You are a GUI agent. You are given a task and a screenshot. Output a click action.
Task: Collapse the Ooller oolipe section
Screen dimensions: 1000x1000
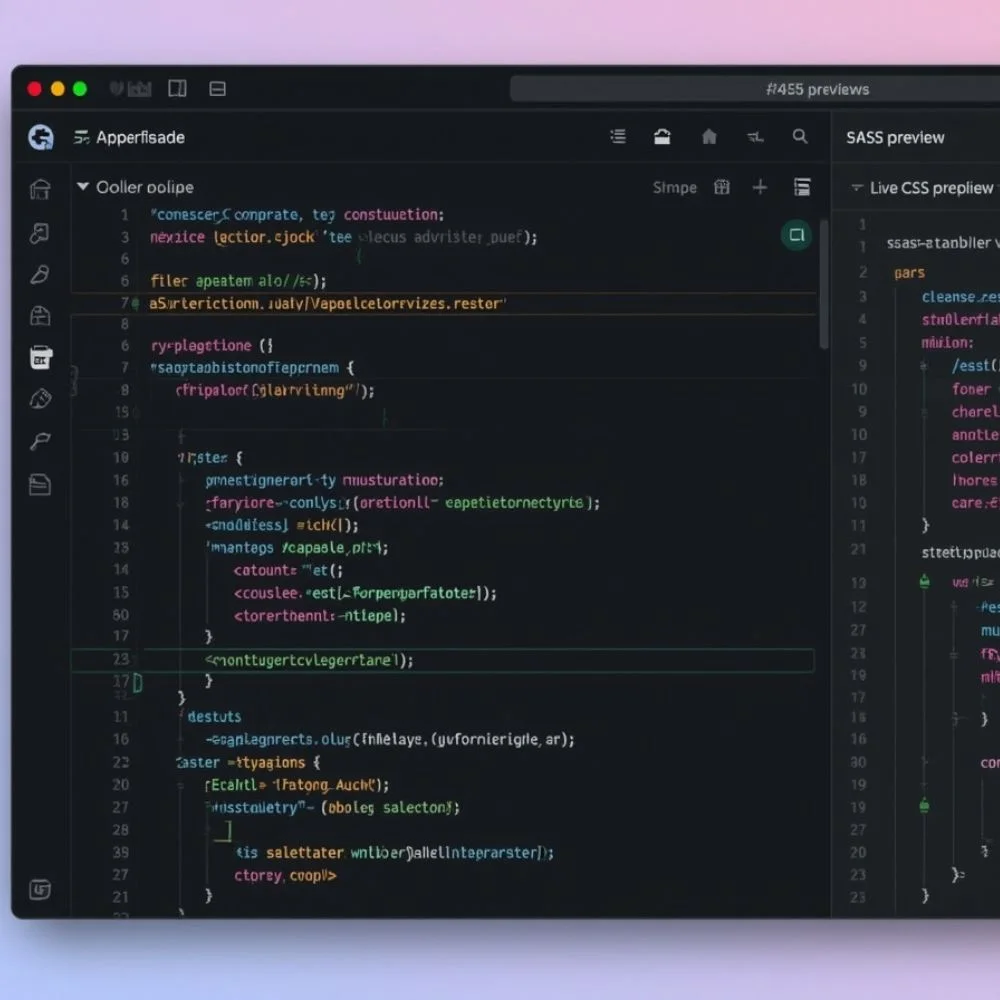point(83,187)
